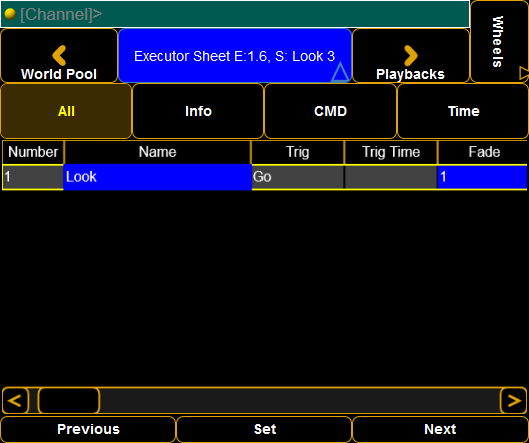
Task: Switch to the CMD tab
Action: pos(330,111)
